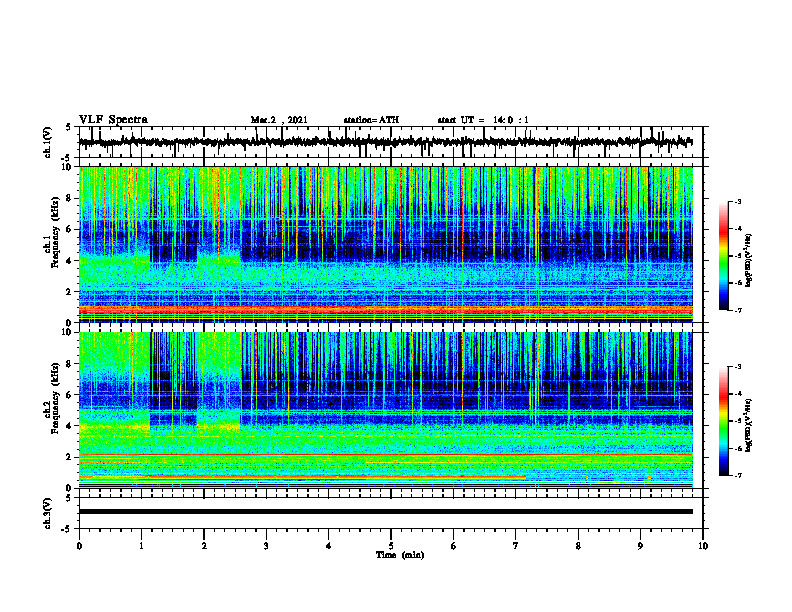Click the "-7" label on ch.2 color bar
Screen dimensions: 792x612
click(x=737, y=475)
